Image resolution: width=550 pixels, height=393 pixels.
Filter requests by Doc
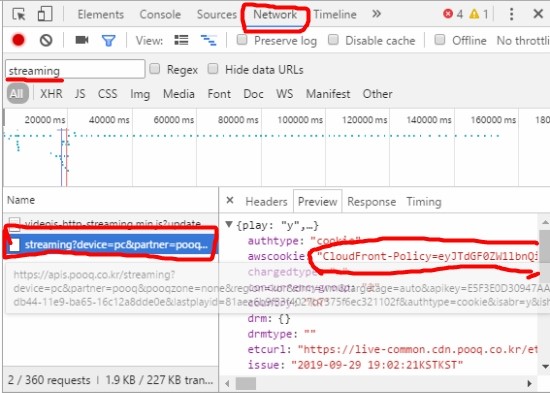click(x=253, y=94)
